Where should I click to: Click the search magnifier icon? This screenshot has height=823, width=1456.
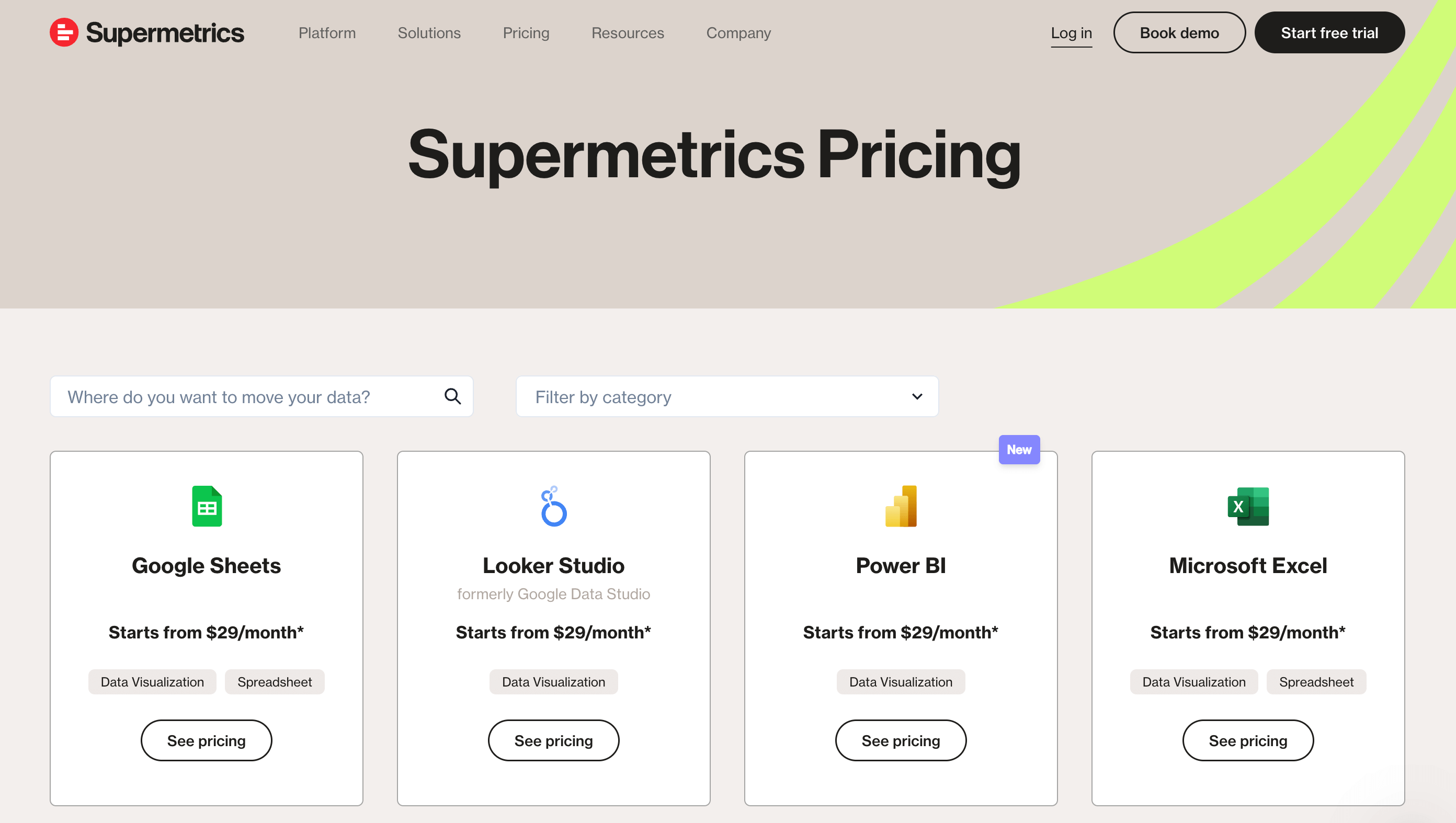click(x=452, y=396)
